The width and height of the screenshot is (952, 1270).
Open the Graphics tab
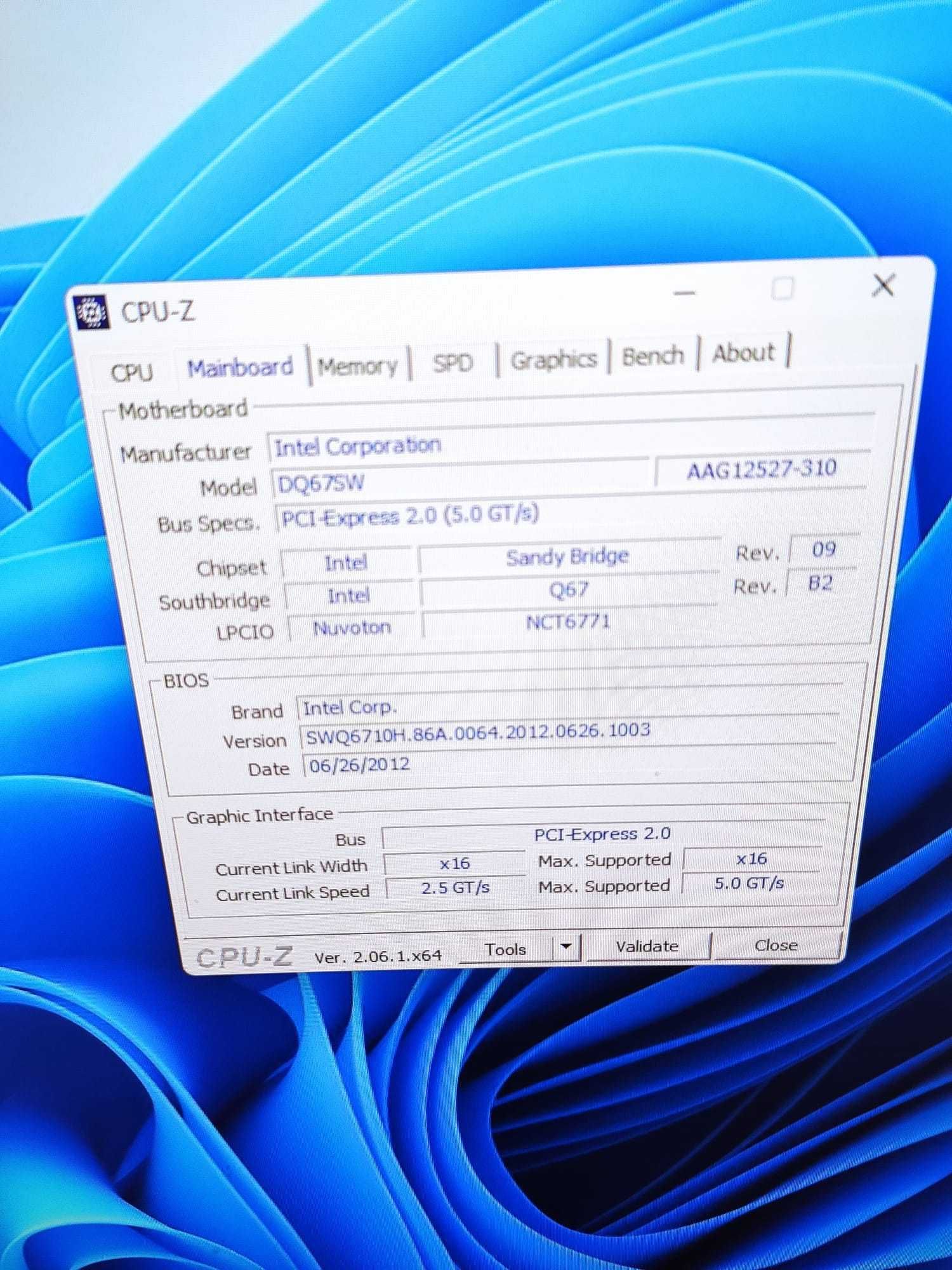point(553,360)
